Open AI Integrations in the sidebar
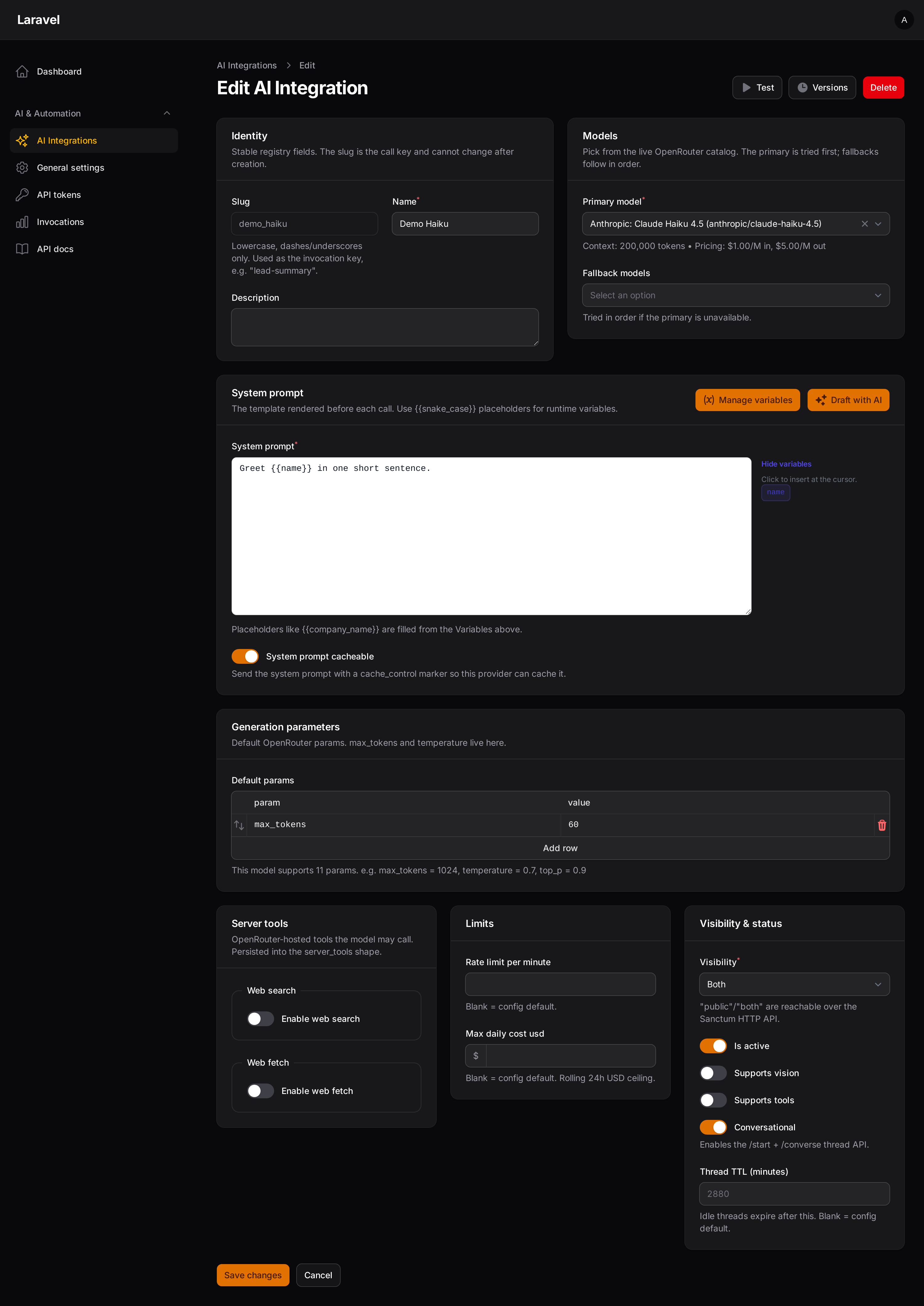 (x=94, y=141)
